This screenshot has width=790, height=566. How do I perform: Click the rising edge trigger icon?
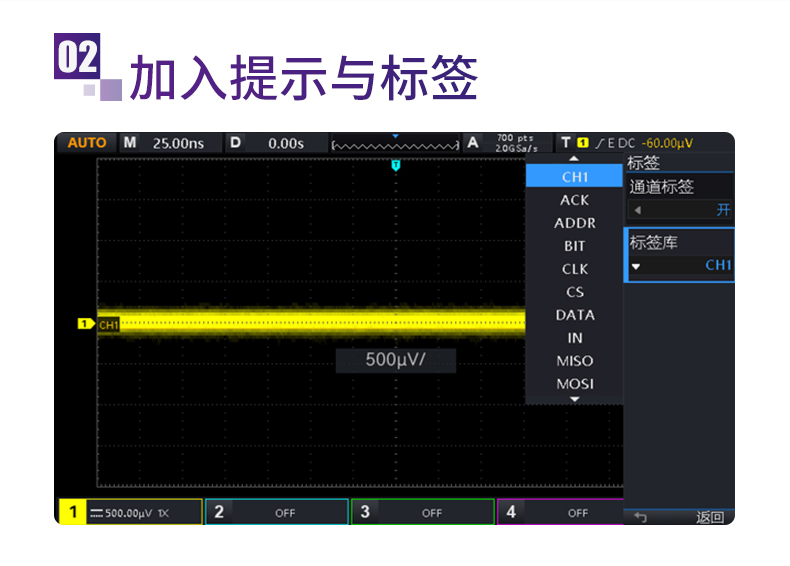600,144
